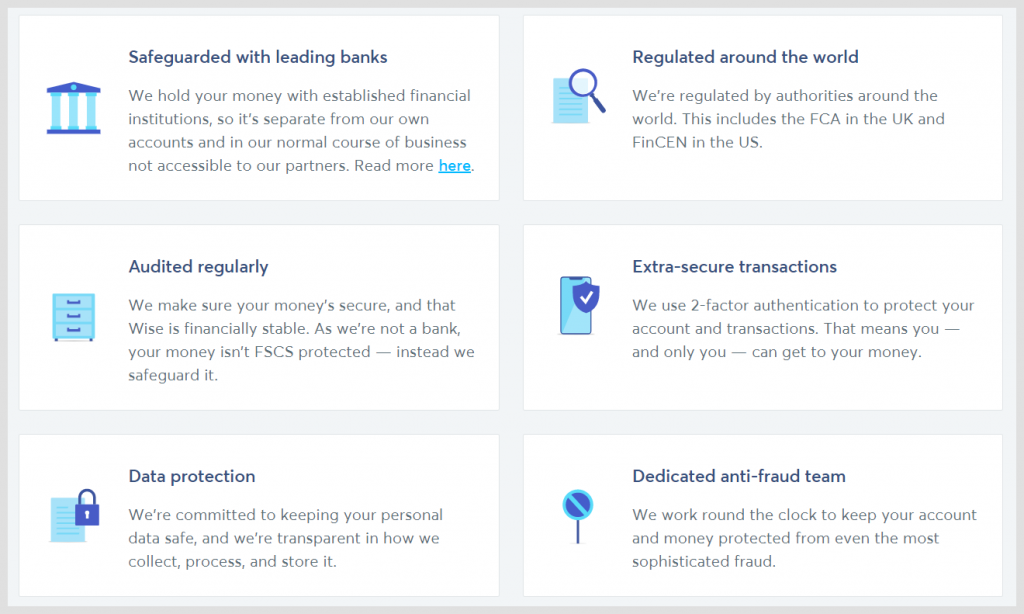
Task: Click the document with magnifying glass icon
Action: coord(579,96)
